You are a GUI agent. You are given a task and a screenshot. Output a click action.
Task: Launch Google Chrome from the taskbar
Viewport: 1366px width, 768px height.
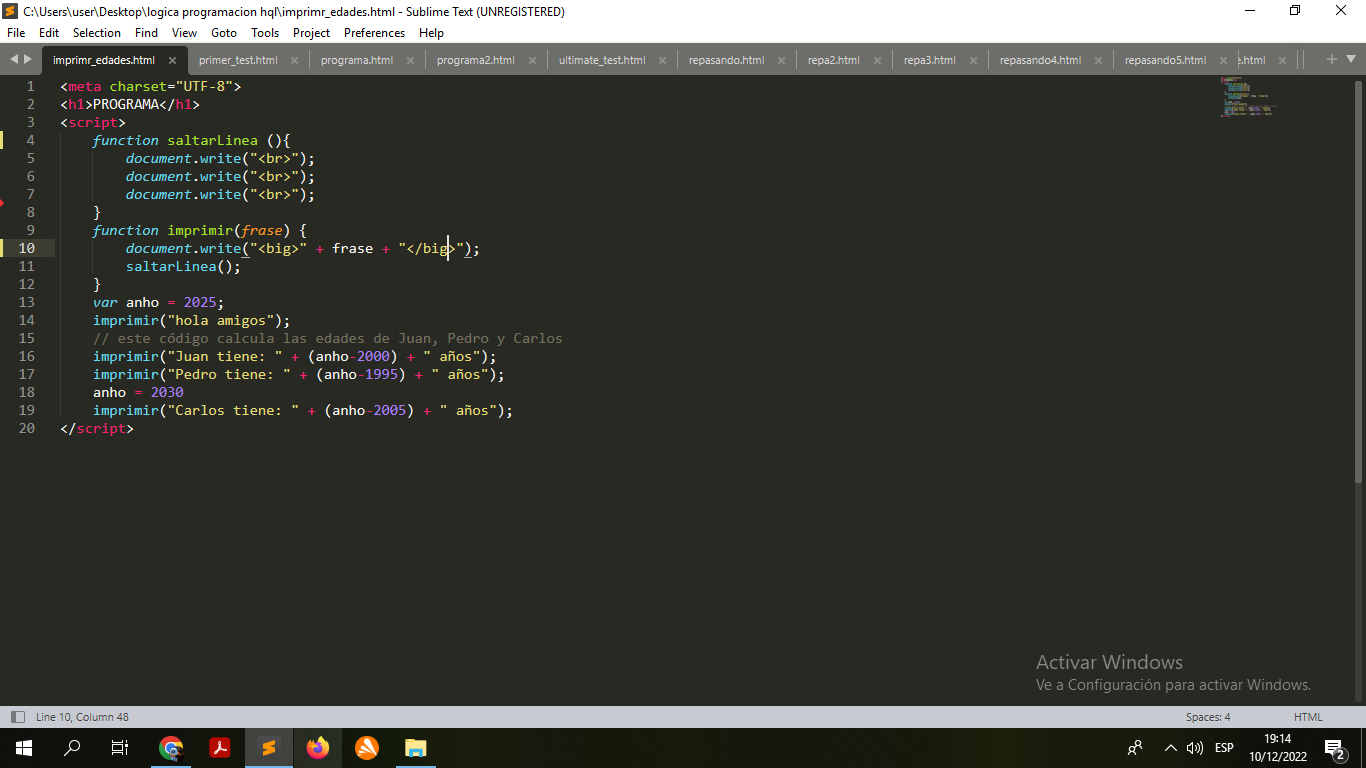[x=171, y=748]
